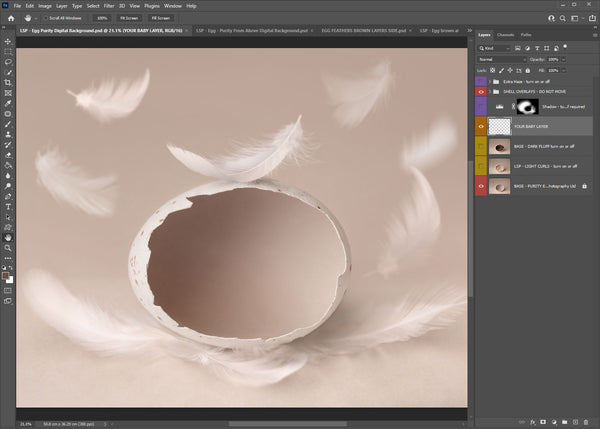Click the 100% zoom button
The height and width of the screenshot is (429, 600).
pos(101,18)
